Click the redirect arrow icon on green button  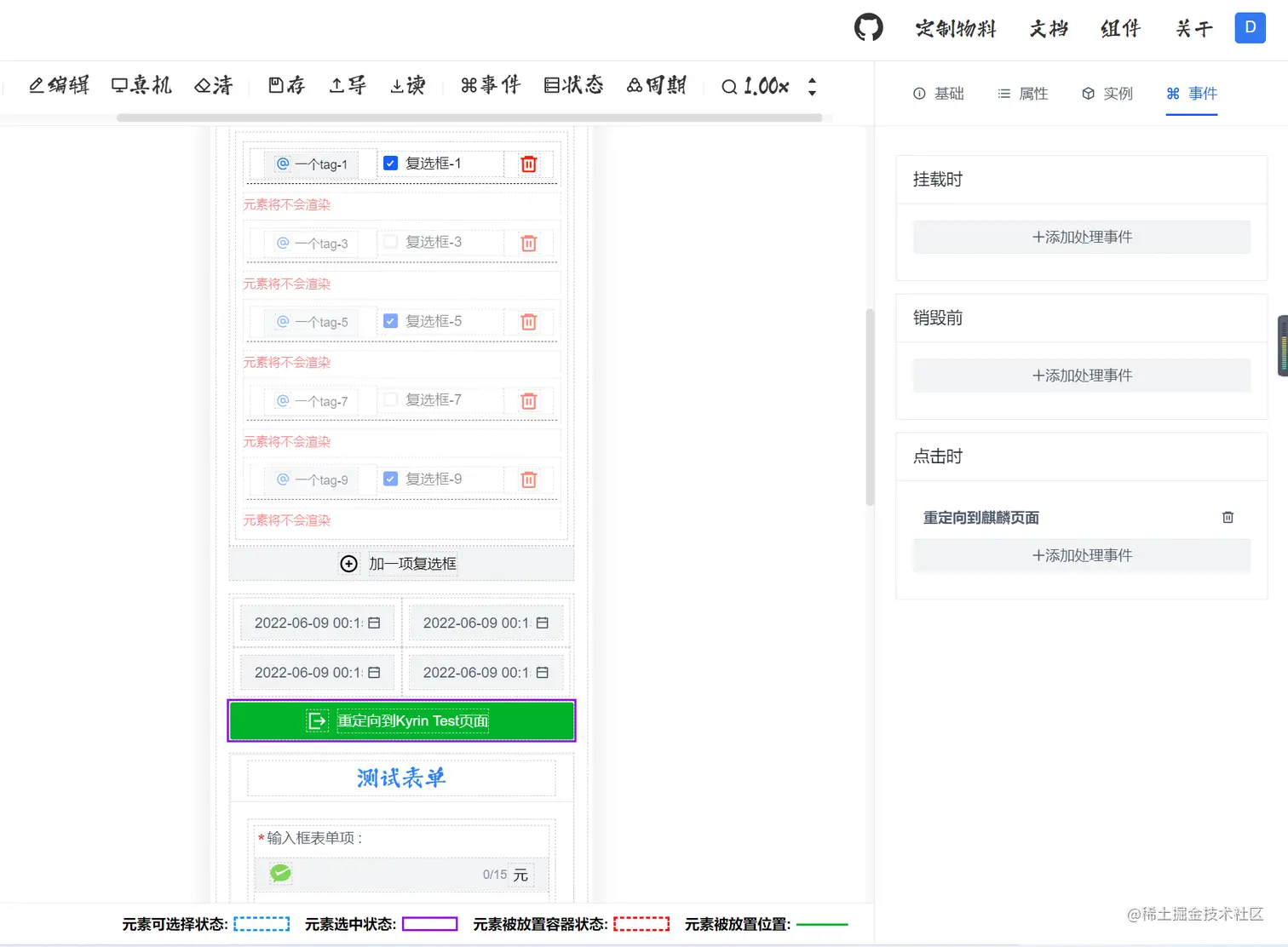(x=317, y=721)
